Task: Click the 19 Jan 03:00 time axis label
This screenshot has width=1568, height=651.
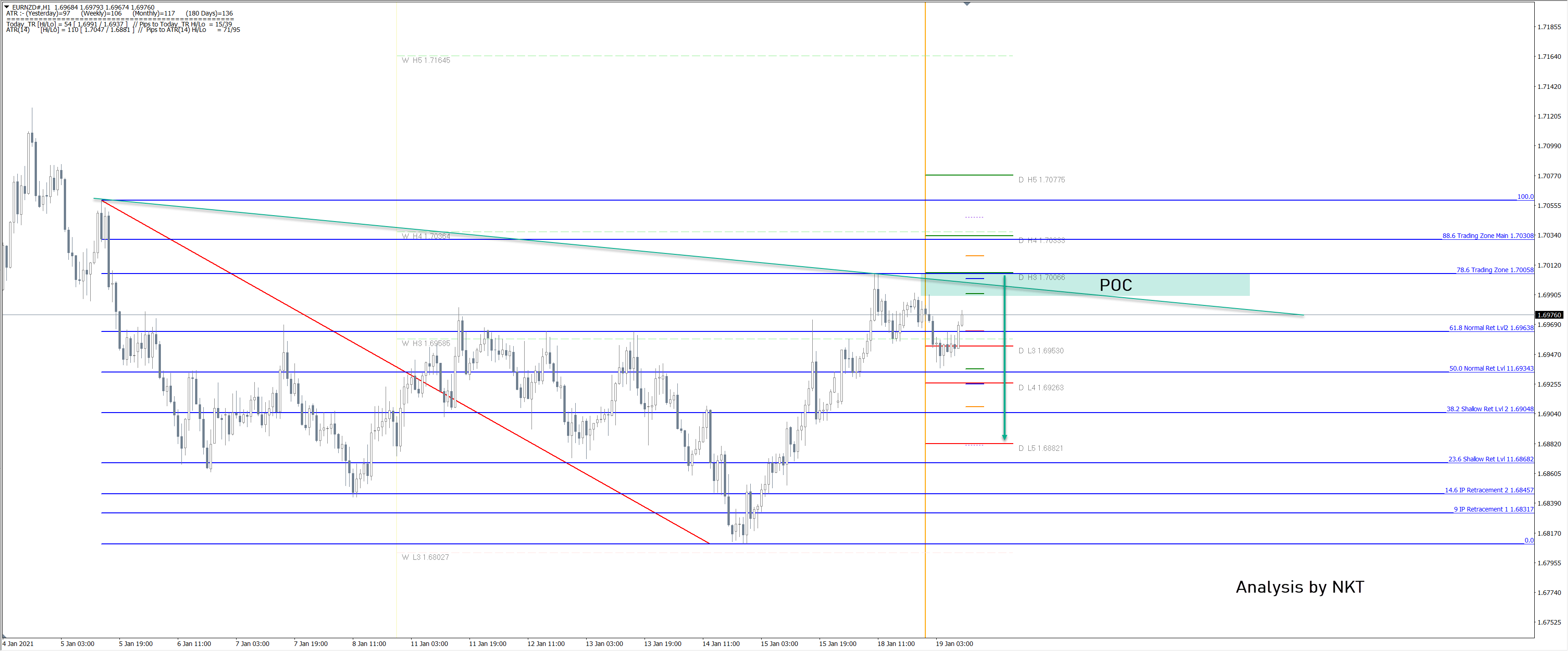Action: tap(954, 644)
